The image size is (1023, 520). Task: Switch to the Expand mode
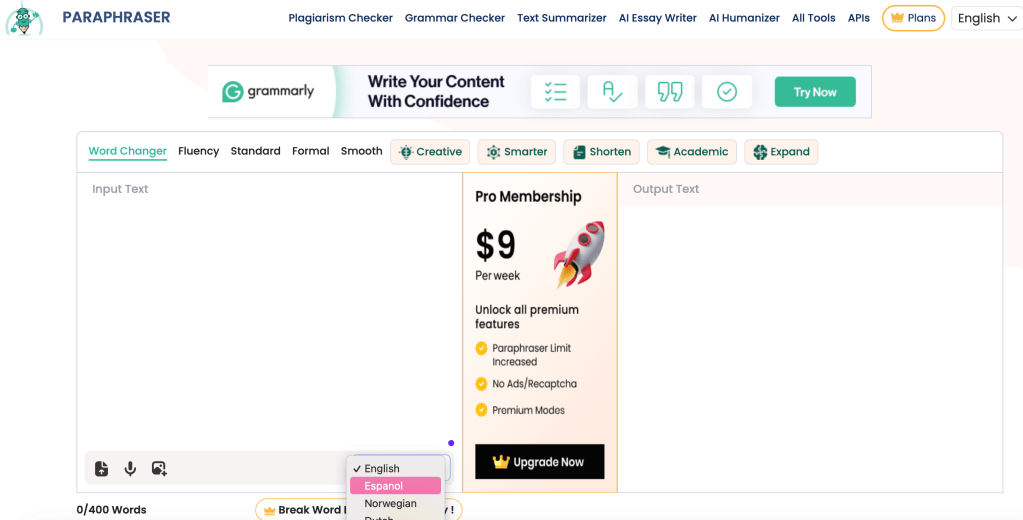(x=781, y=152)
